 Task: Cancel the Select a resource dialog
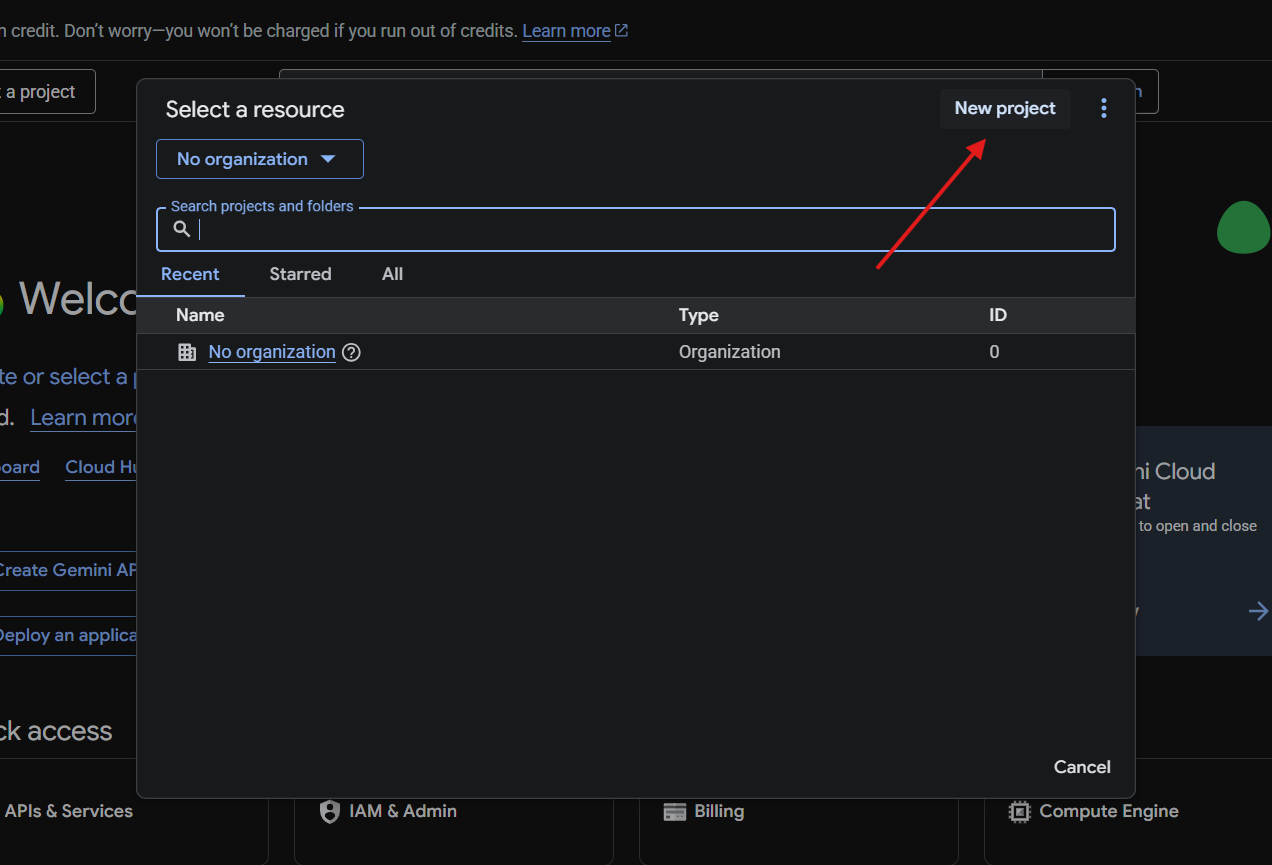(1082, 767)
